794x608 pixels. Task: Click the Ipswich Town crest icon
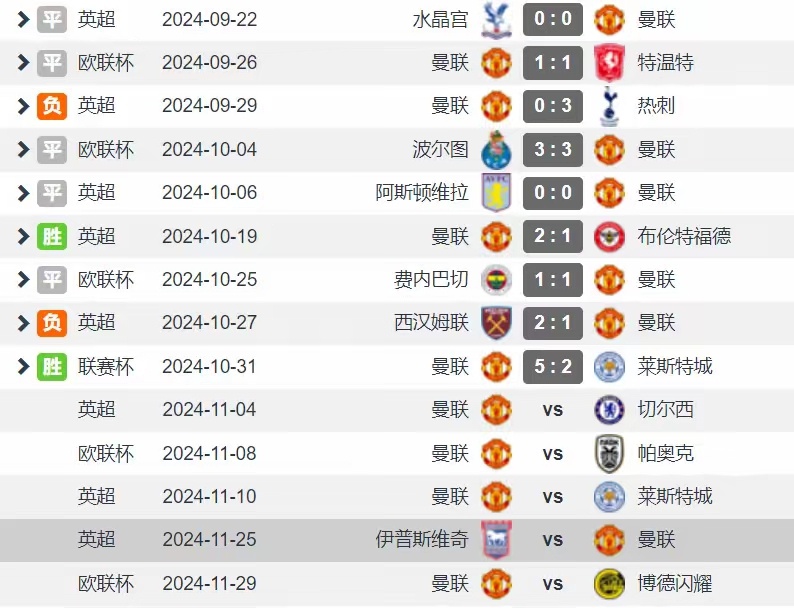pyautogui.click(x=496, y=540)
